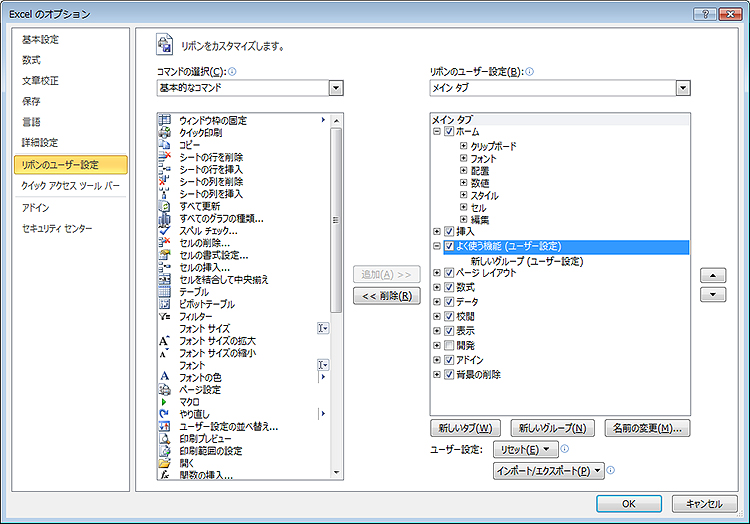The width and height of the screenshot is (750, 524).
Task: Click the move up arrow button
Action: [713, 275]
